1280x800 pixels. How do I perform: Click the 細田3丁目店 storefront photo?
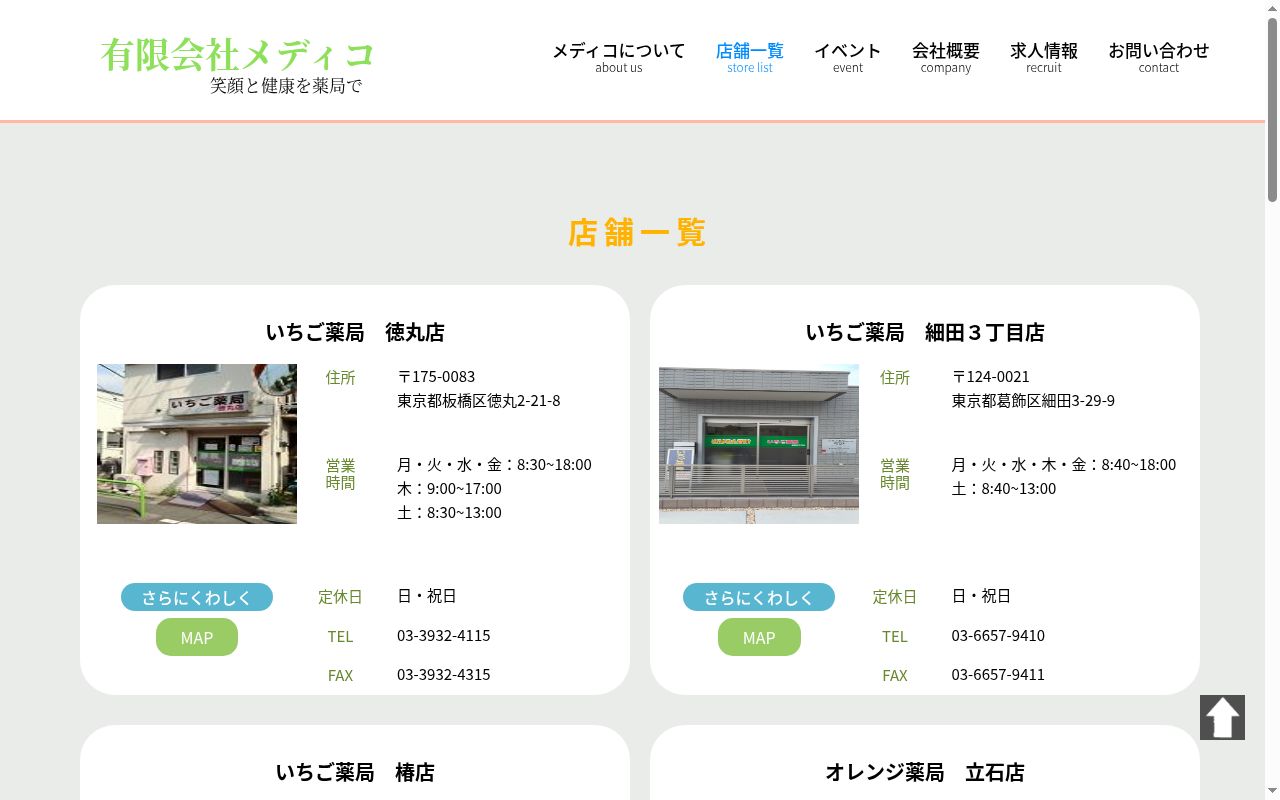(x=759, y=444)
